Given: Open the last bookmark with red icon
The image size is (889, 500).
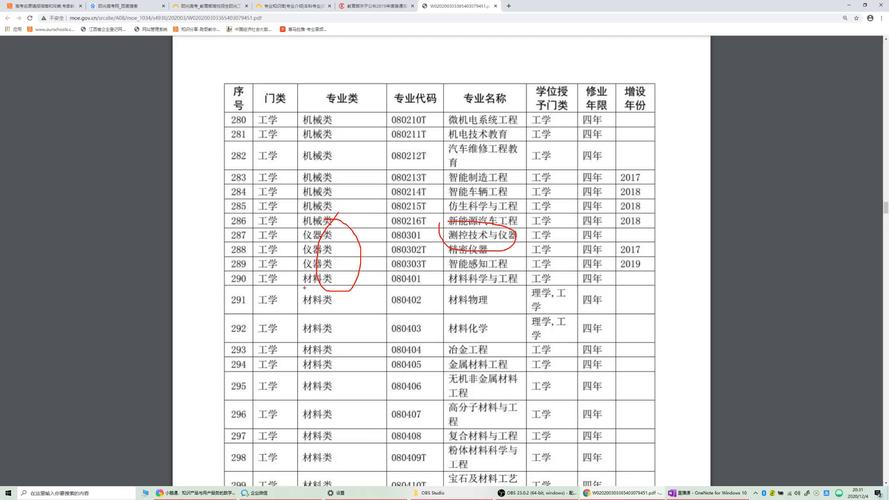Looking at the screenshot, I should click(303, 29).
